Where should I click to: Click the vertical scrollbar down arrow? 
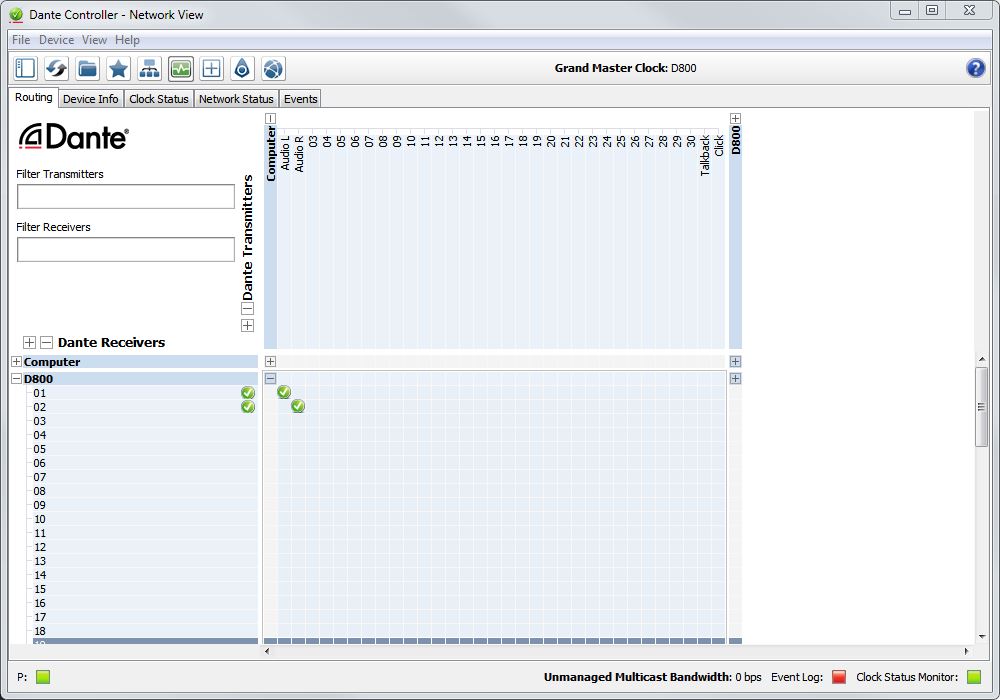[x=982, y=637]
